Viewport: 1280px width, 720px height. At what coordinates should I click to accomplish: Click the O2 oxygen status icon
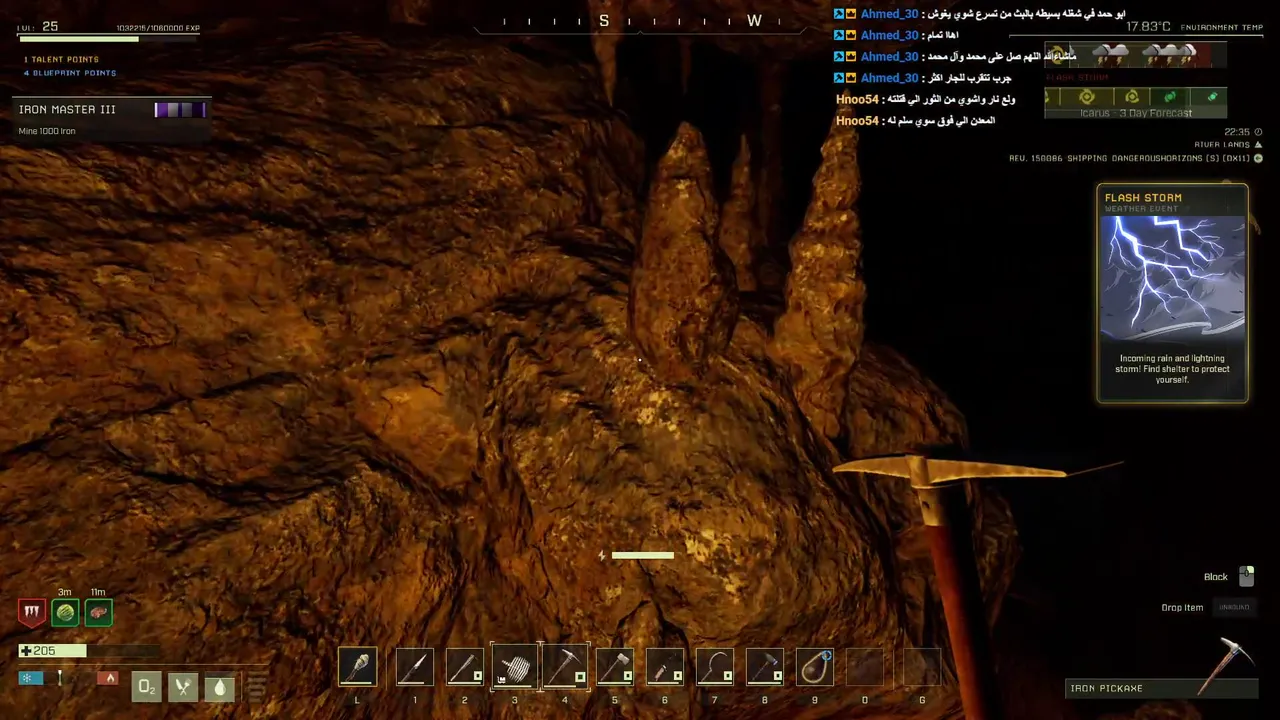(x=146, y=687)
